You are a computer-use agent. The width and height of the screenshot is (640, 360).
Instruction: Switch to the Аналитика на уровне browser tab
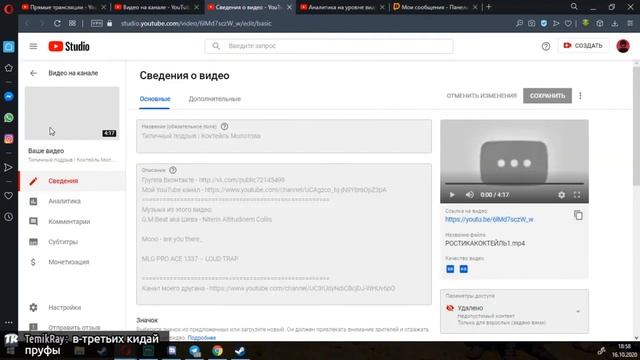pyautogui.click(x=343, y=7)
